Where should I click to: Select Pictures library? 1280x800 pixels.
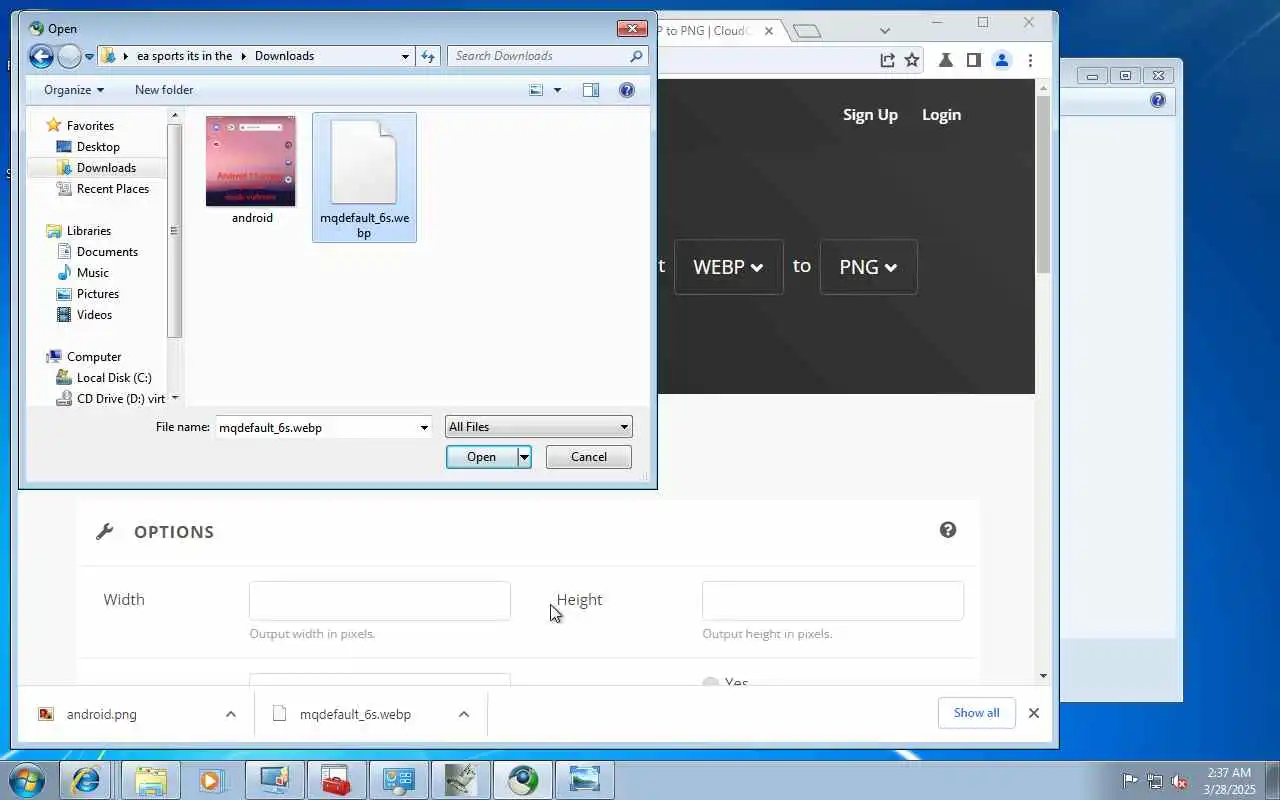pyautogui.click(x=98, y=294)
